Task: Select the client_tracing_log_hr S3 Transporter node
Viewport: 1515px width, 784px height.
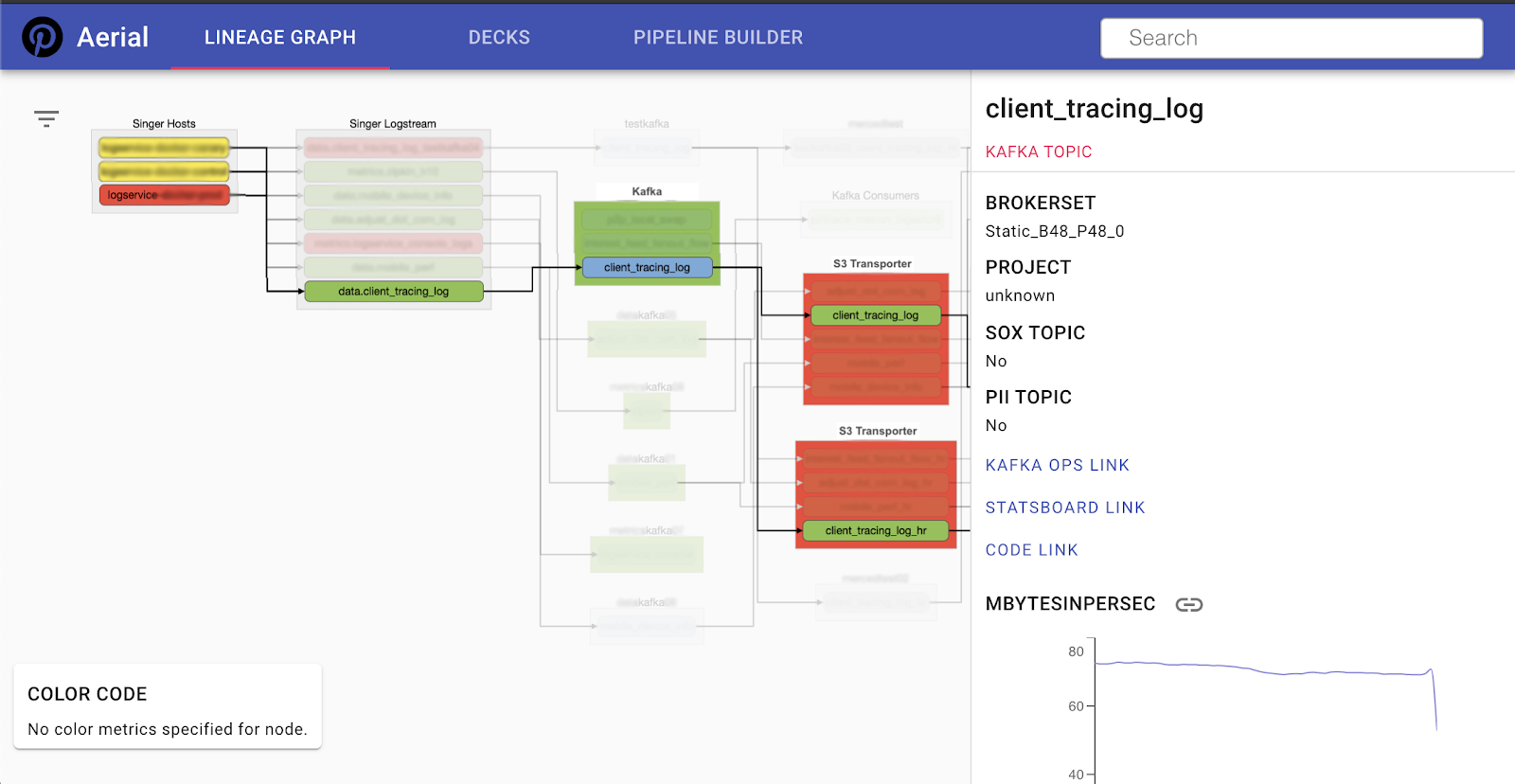Action: click(x=876, y=530)
